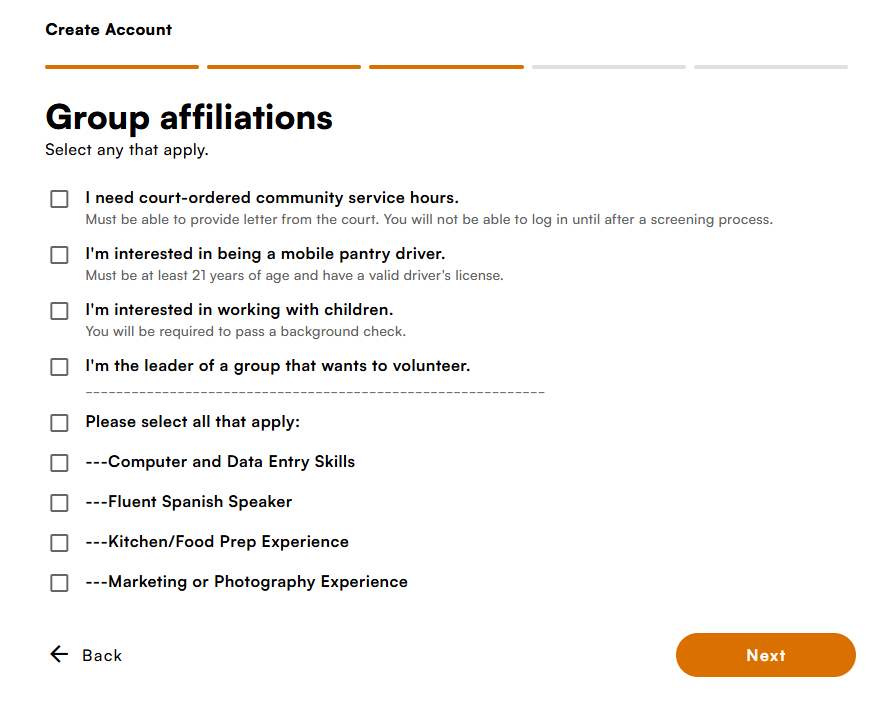Toggle the 'Please select all that apply' checkbox
The width and height of the screenshot is (893, 703).
click(59, 423)
